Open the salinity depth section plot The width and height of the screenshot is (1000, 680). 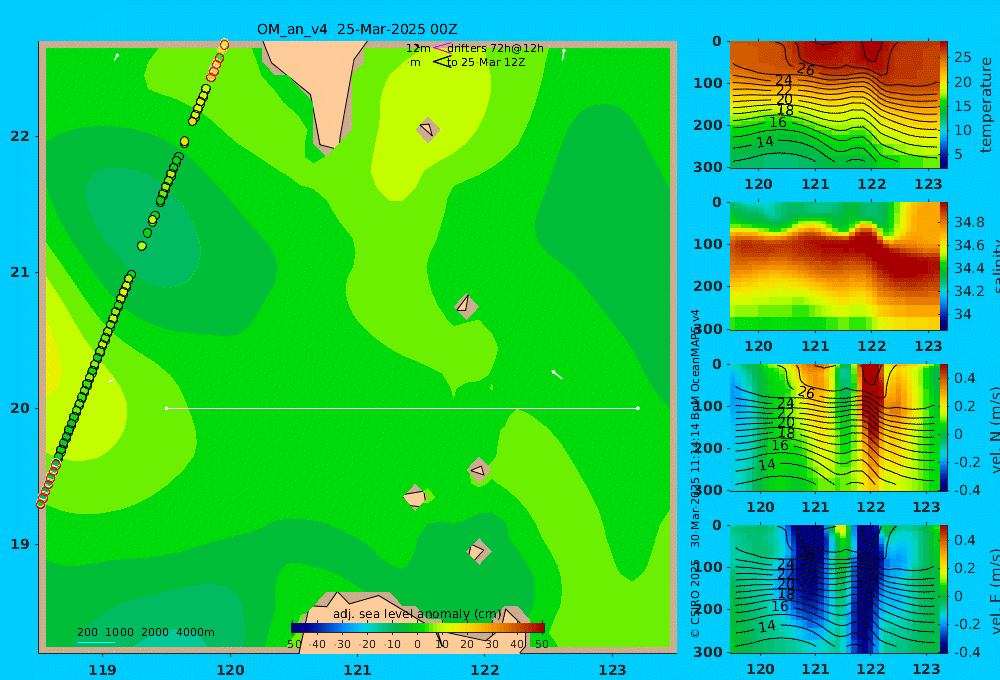coord(834,266)
